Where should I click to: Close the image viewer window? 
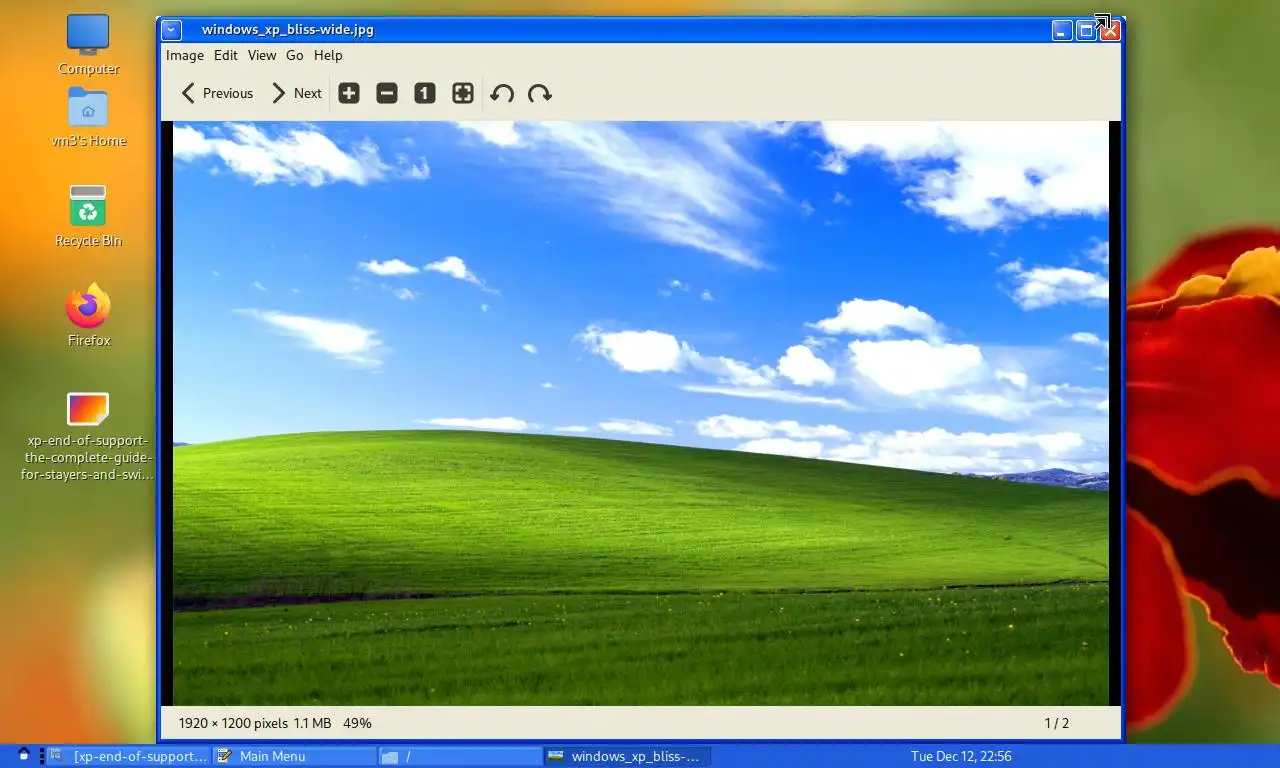[1109, 31]
